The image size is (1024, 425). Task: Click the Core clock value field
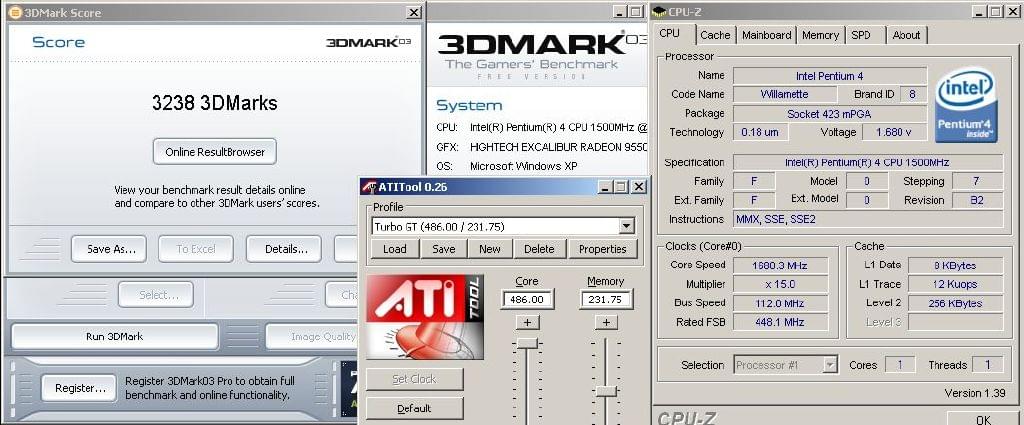point(527,299)
